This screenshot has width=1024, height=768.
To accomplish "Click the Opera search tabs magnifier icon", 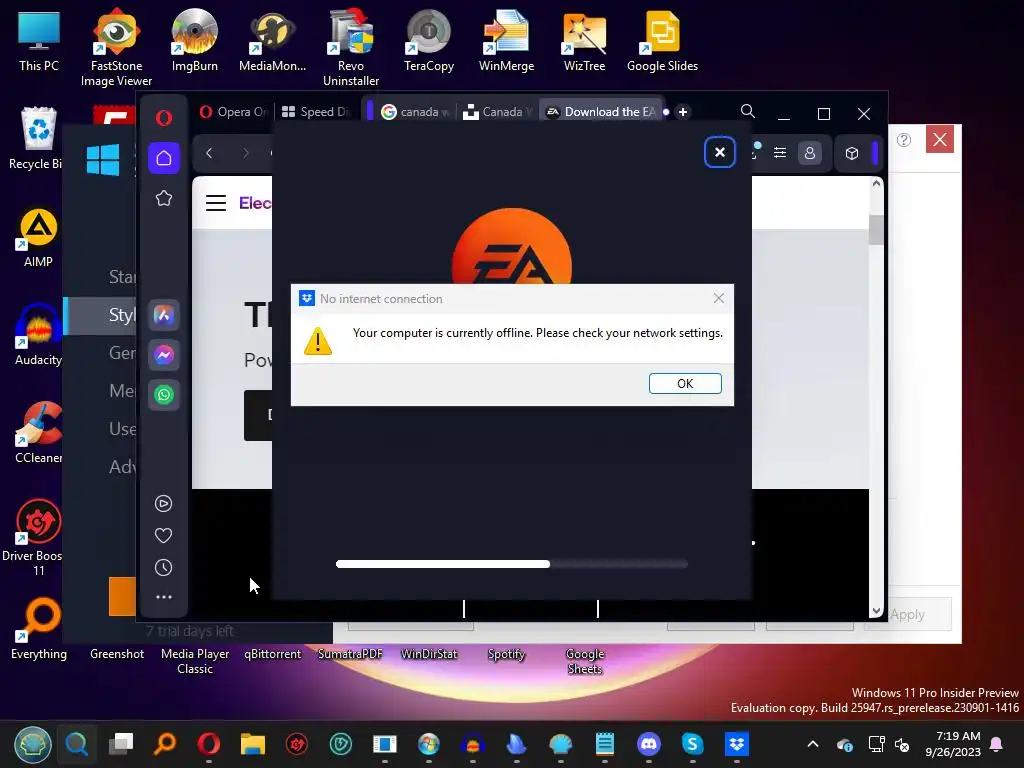I will click(x=748, y=112).
